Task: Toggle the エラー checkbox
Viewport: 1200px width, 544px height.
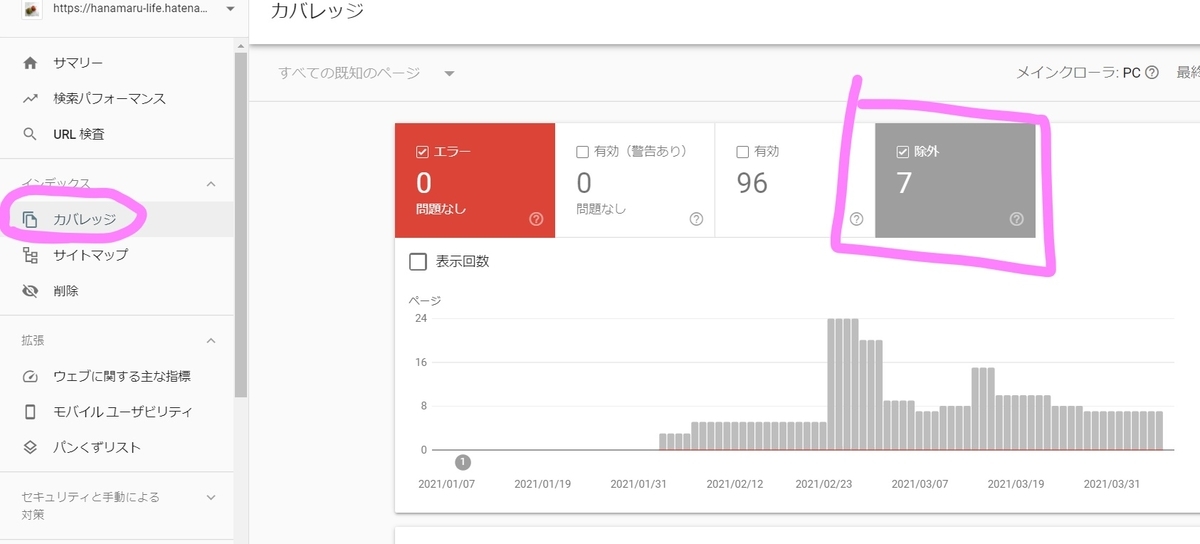Action: (x=422, y=152)
